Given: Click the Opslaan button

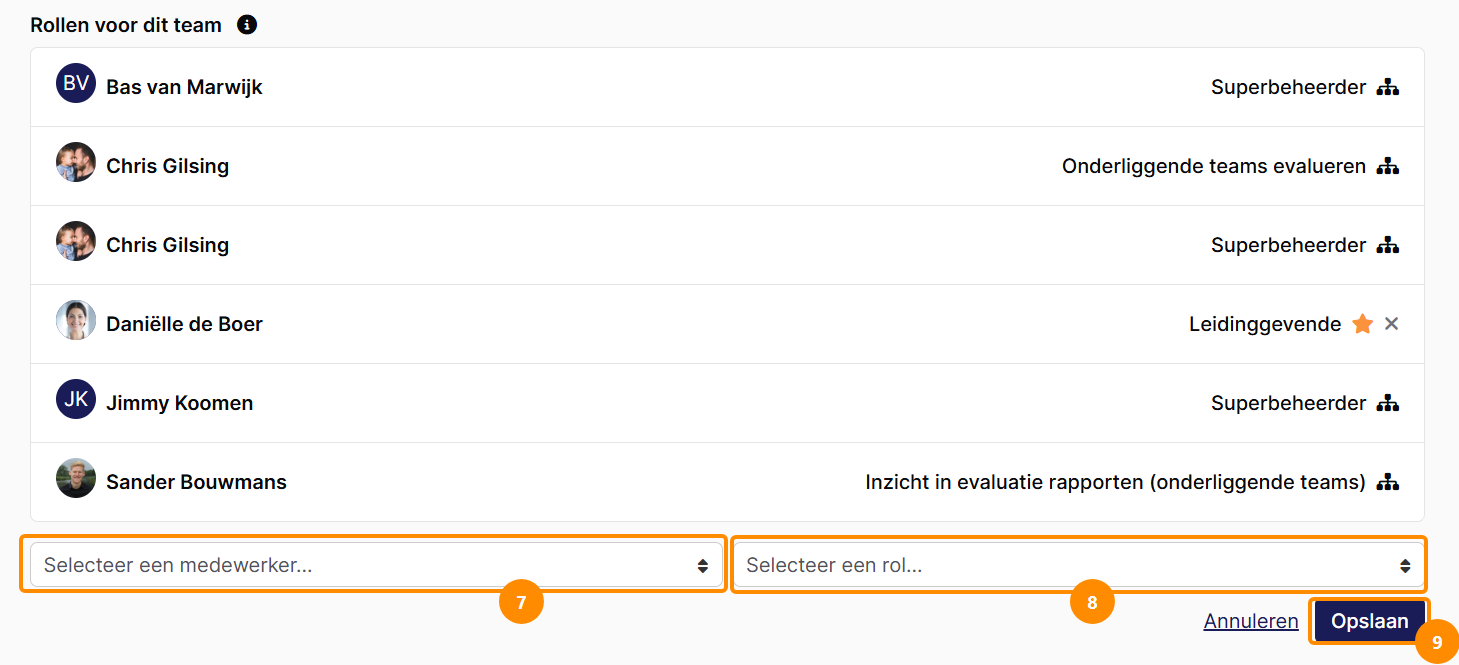Looking at the screenshot, I should point(1369,621).
